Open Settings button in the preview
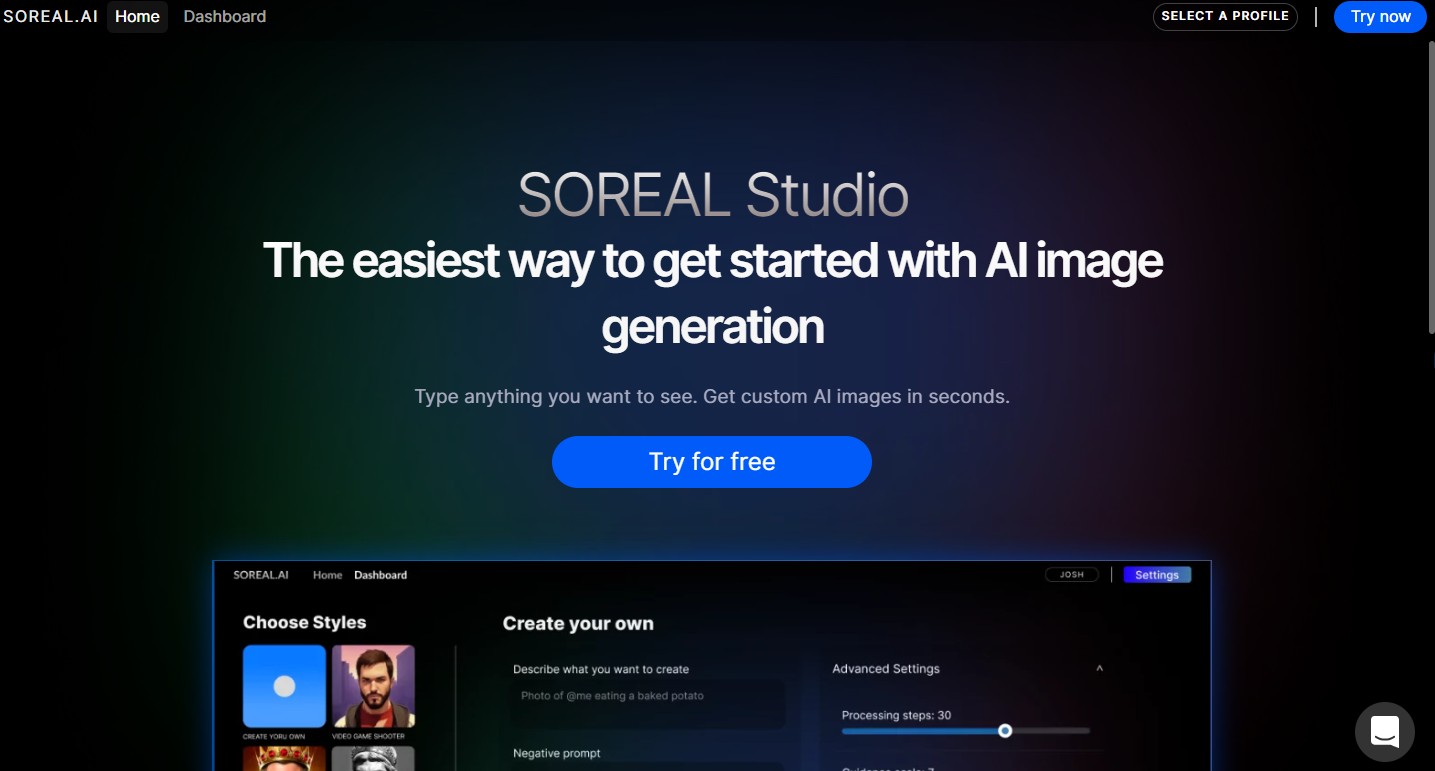This screenshot has width=1435, height=771. 1157,575
